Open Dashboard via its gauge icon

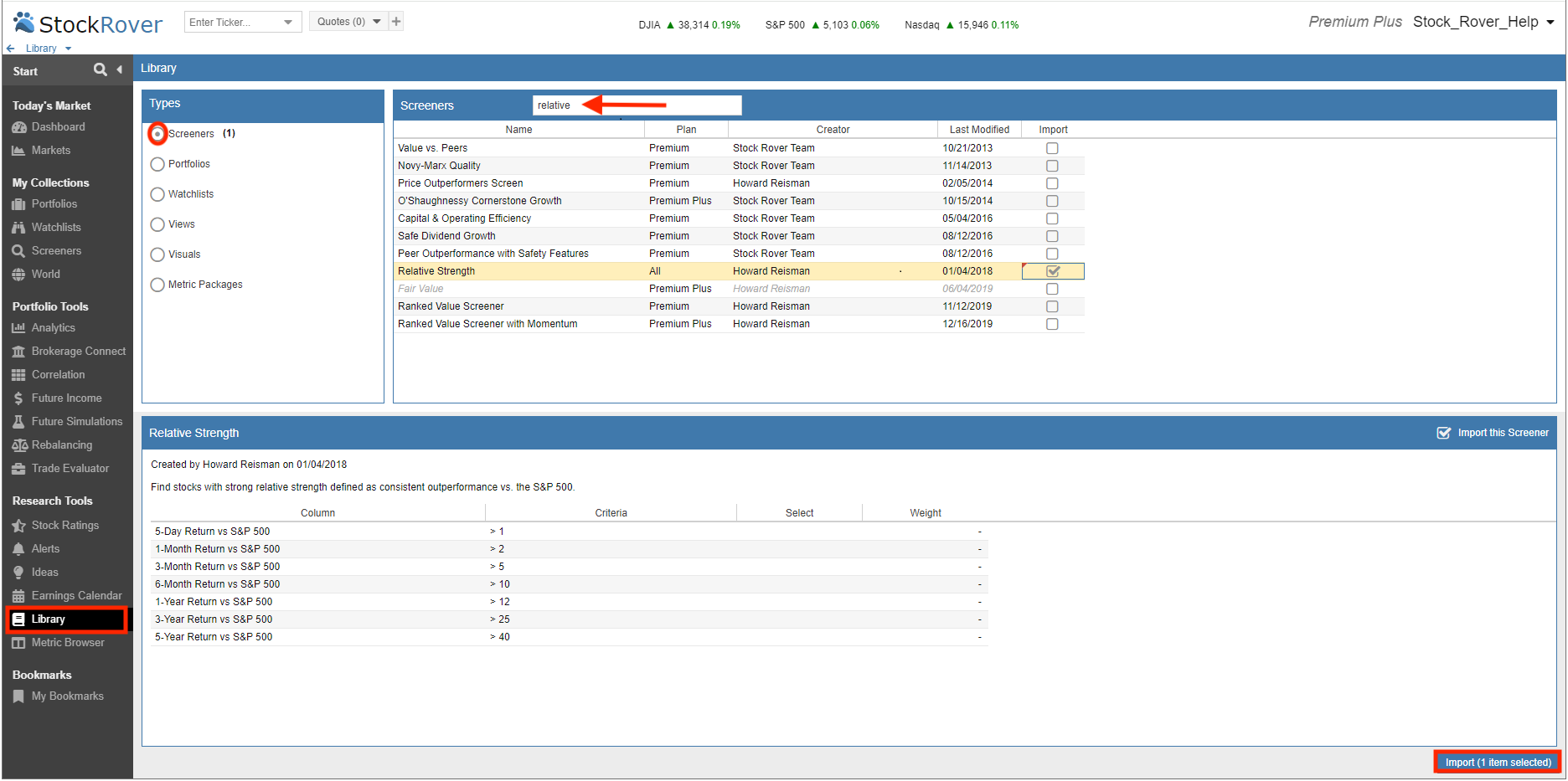point(19,127)
